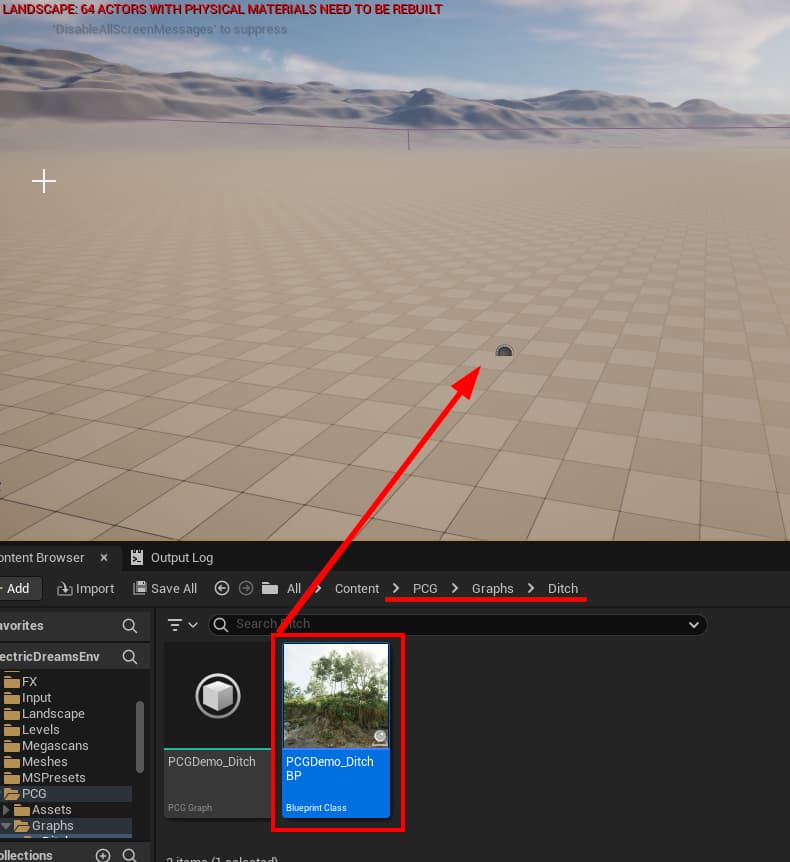
Task: Click the Ditch breadcrumb
Action: point(562,588)
